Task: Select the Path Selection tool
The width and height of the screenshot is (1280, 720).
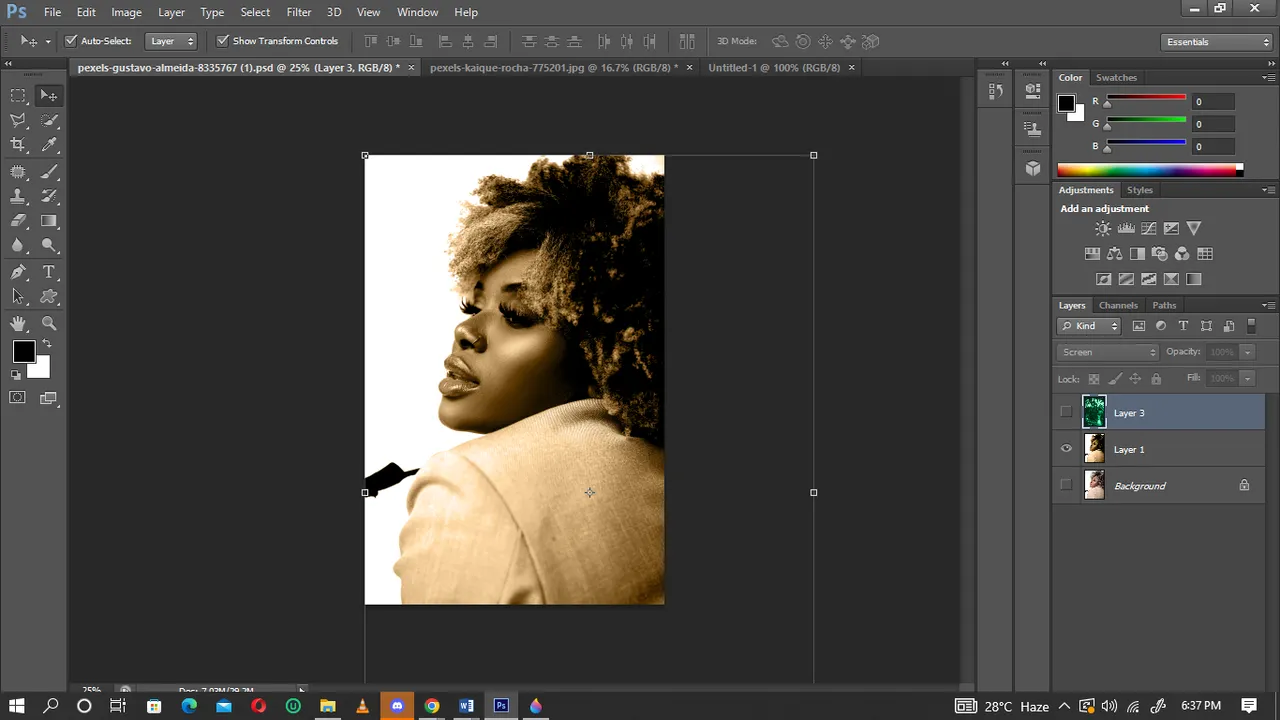Action: pos(18,297)
